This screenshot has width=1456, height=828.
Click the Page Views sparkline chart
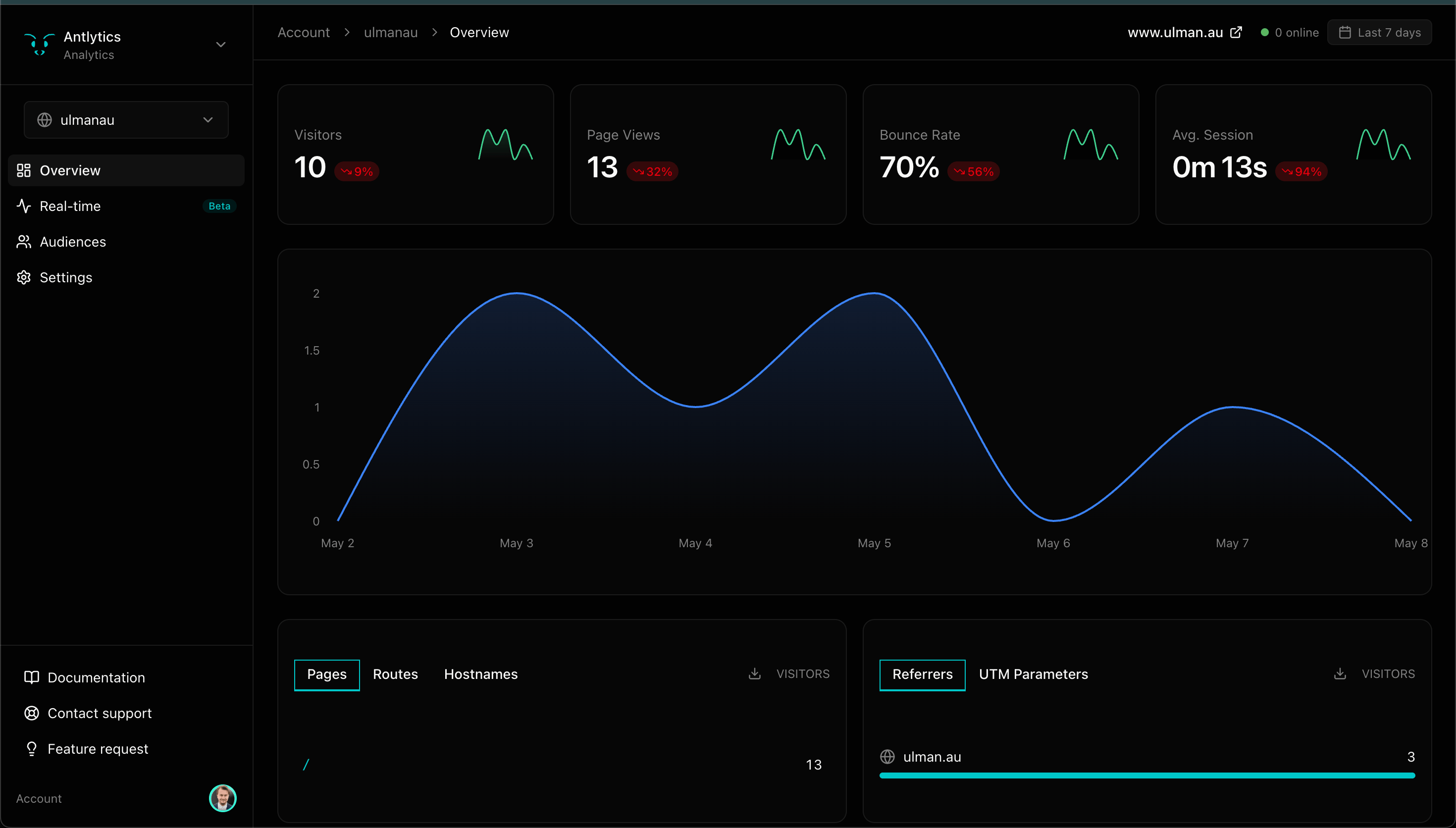[x=798, y=145]
